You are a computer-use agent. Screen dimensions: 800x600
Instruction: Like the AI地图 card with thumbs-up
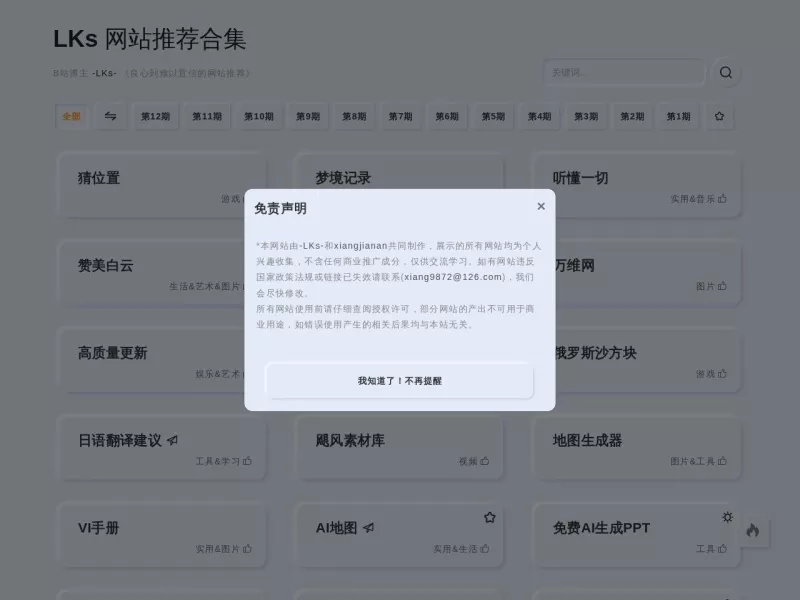pos(485,548)
